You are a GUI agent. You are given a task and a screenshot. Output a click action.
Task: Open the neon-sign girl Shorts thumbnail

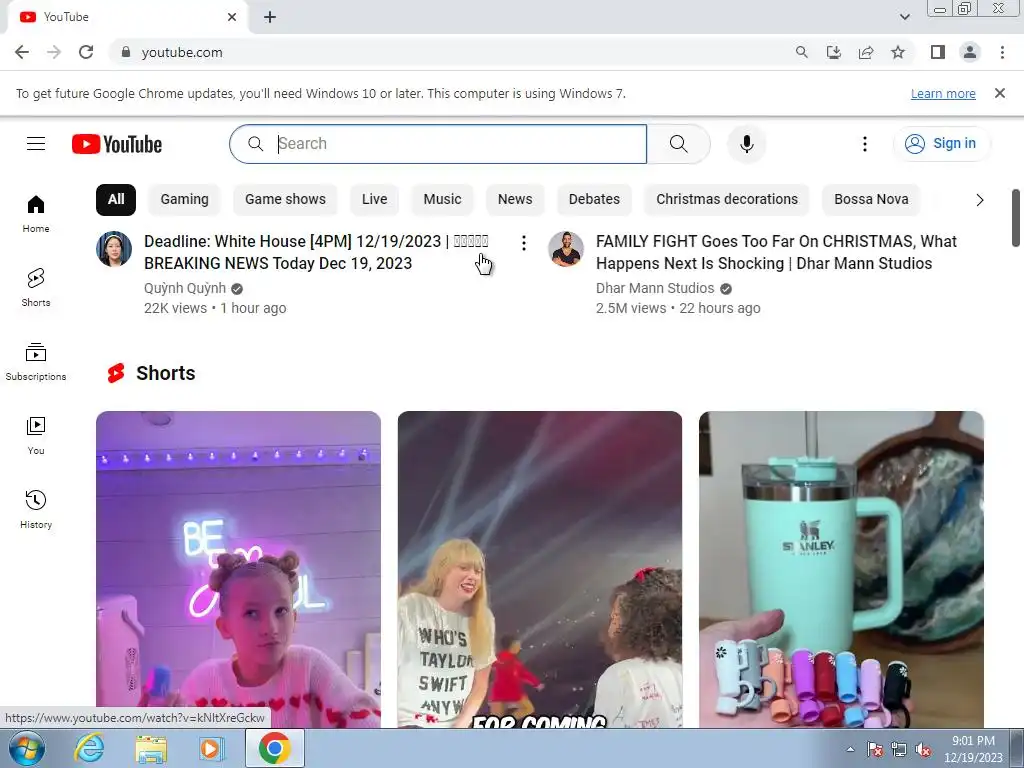238,569
